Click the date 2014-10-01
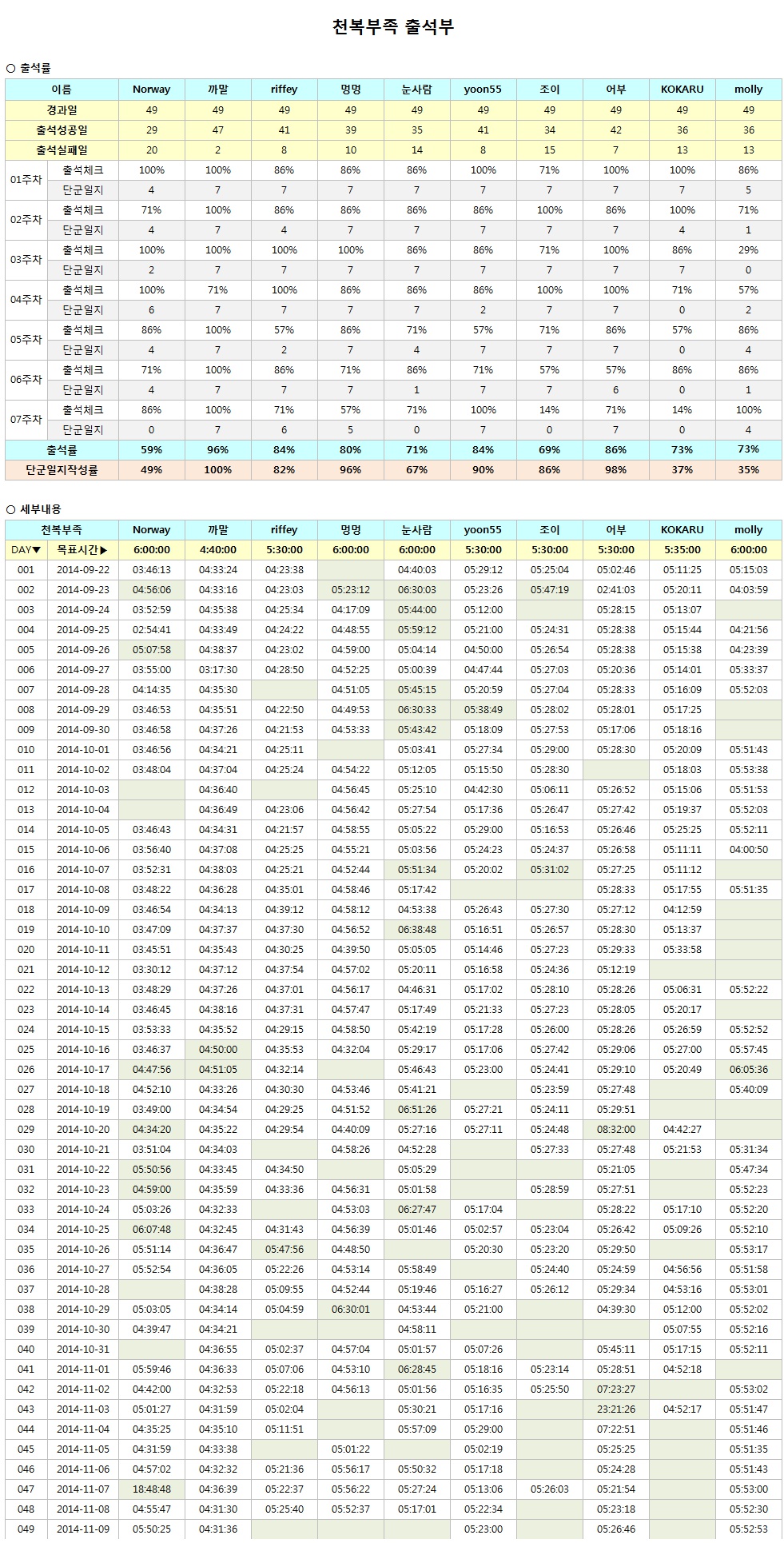784x1543 pixels. pyautogui.click(x=83, y=750)
